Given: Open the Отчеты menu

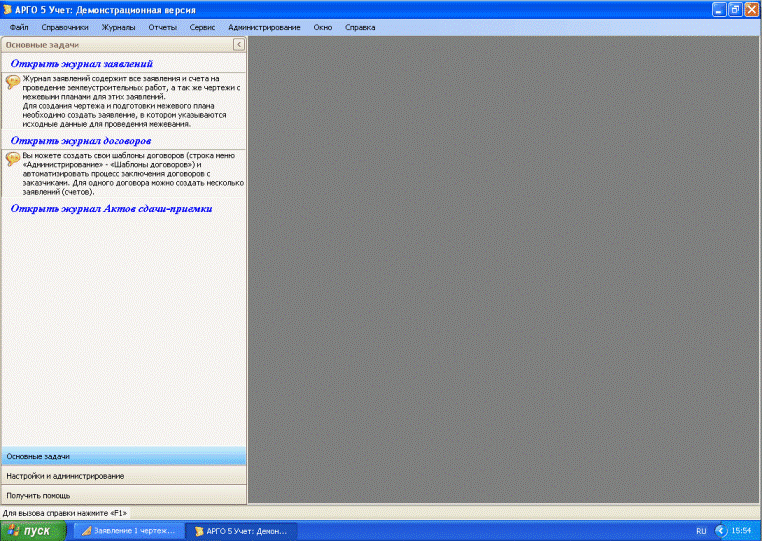Looking at the screenshot, I should 162,27.
